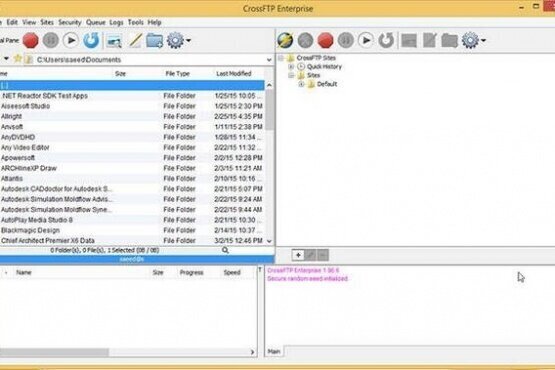Click the Play icon in local pane toolbar
555x370 pixels.
click(71, 40)
